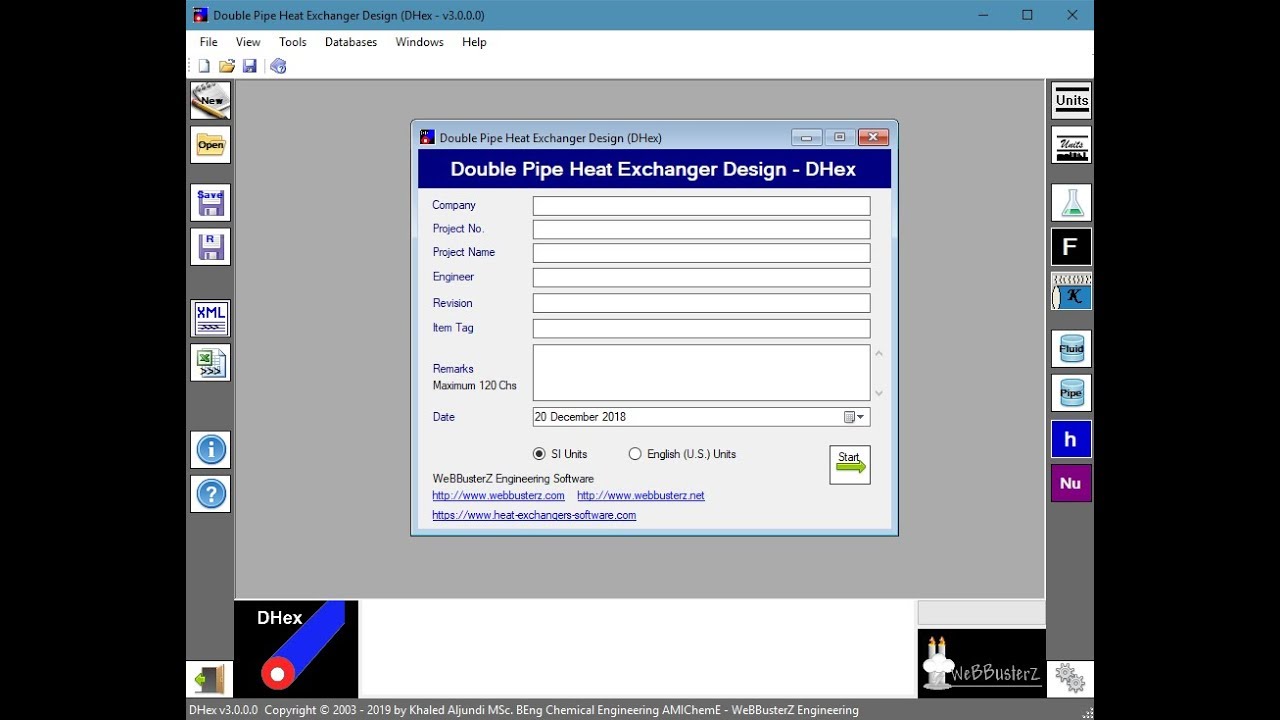Screen dimensions: 1280x720
Task: Export to Excel using the spreadsheet icon
Action: click(211, 363)
